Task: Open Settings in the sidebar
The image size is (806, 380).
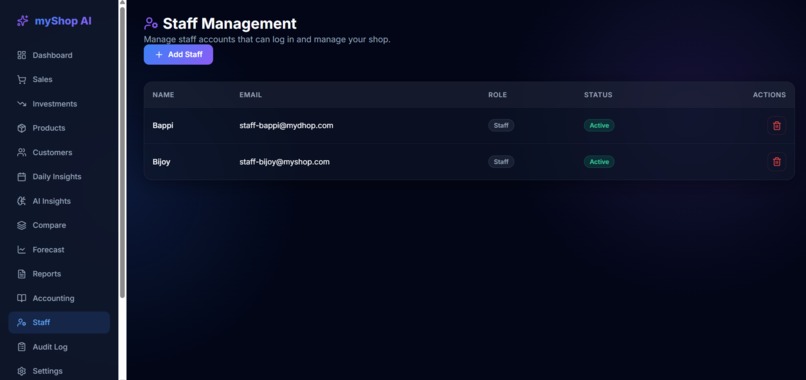Action: pos(59,371)
